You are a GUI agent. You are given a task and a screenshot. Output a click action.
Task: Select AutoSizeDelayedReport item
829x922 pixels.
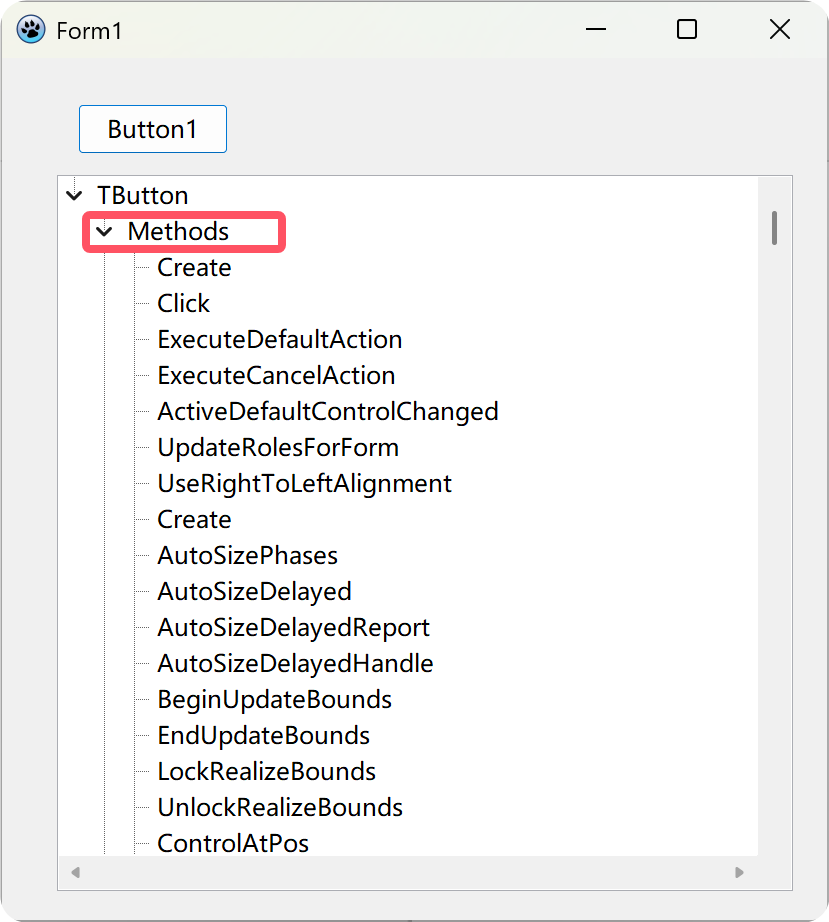tap(293, 627)
